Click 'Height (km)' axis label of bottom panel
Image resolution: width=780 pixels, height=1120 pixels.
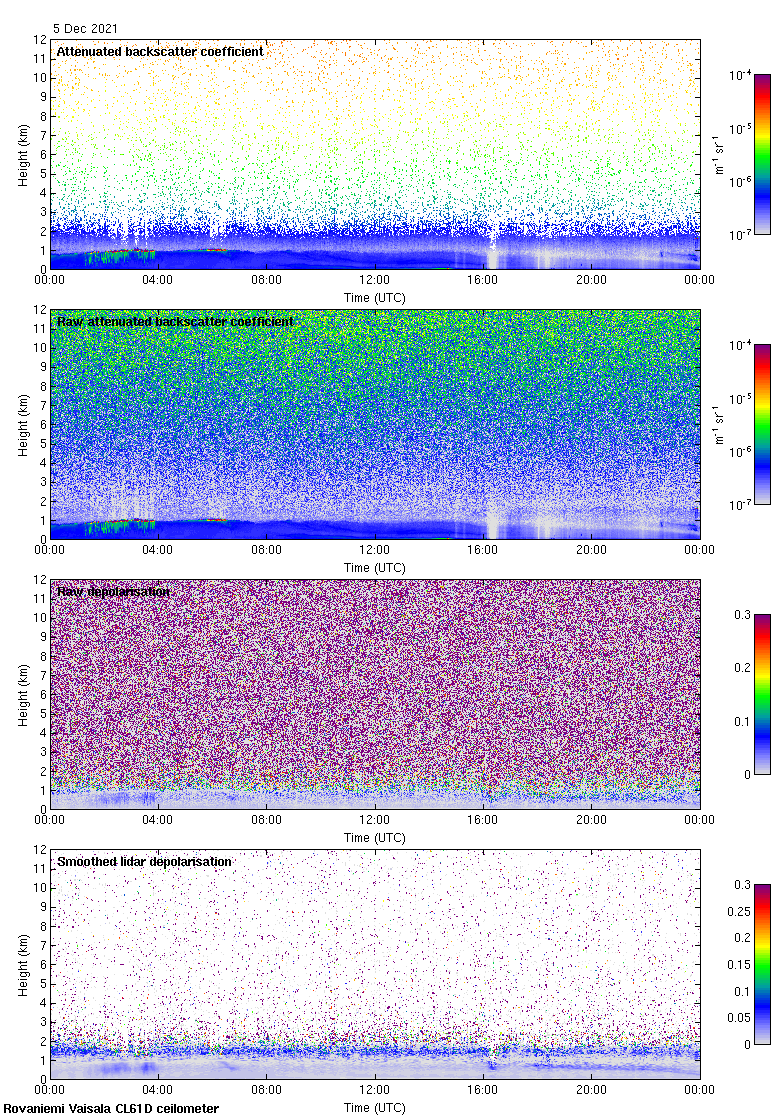[24, 966]
